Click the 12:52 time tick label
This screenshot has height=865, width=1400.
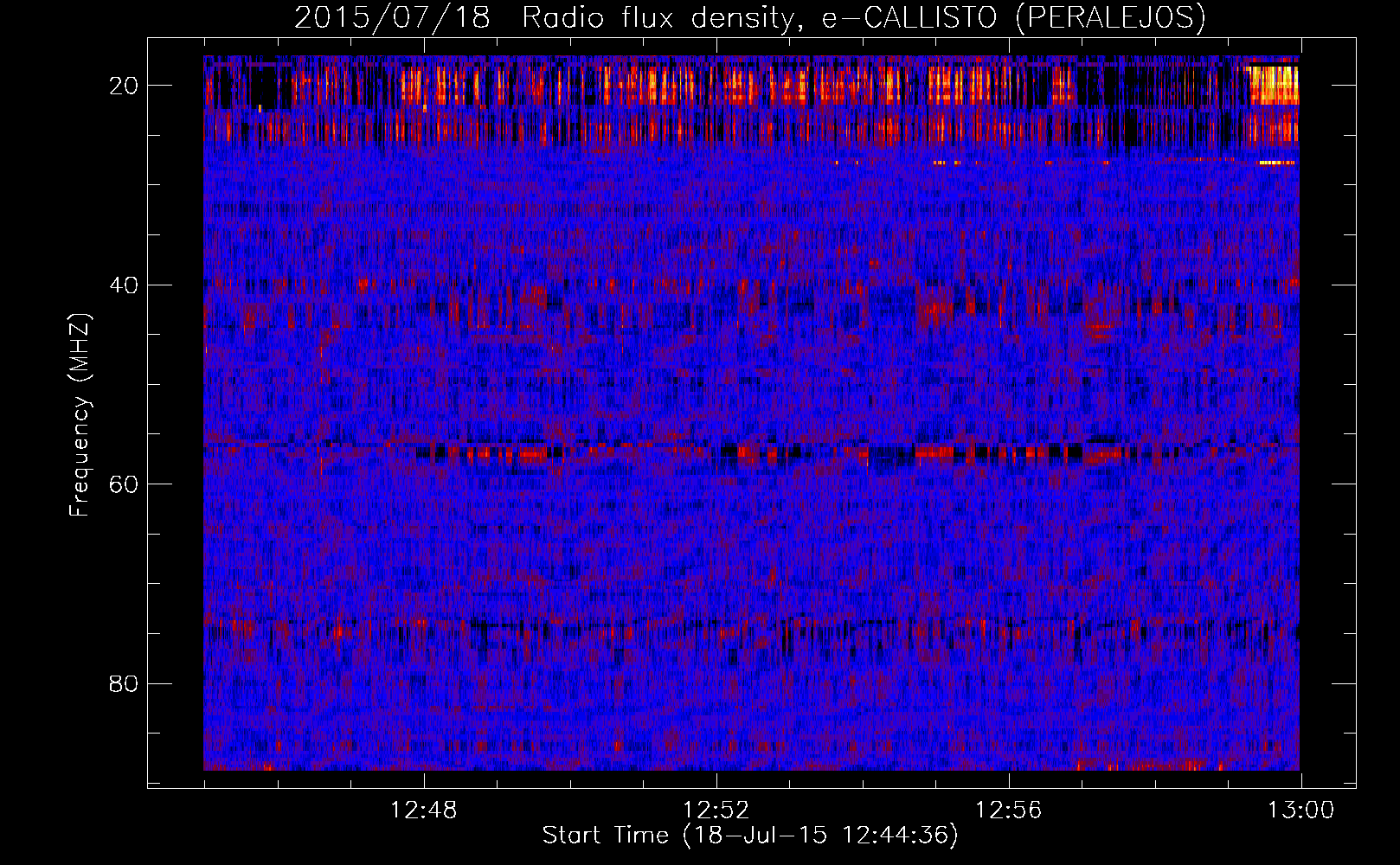(716, 811)
